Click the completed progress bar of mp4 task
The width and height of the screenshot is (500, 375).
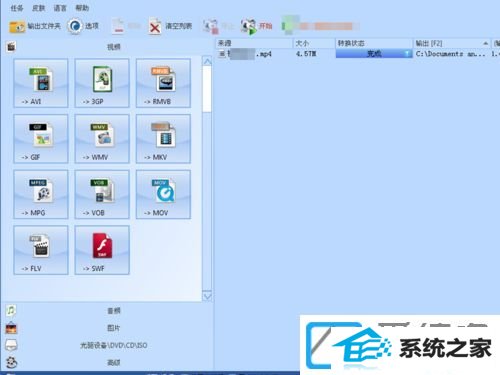(374, 54)
